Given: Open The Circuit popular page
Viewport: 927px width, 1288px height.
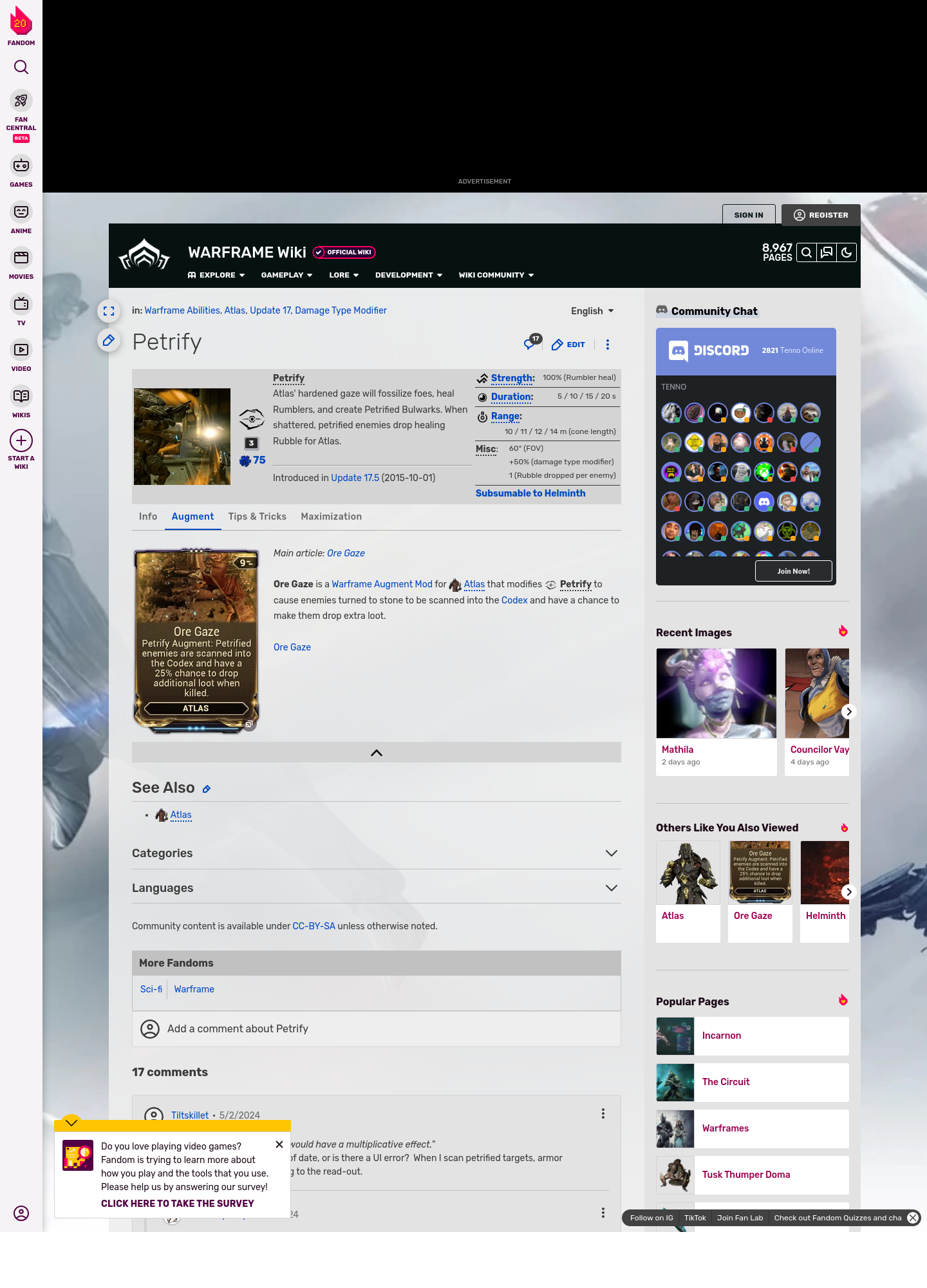Looking at the screenshot, I should (x=753, y=1083).
